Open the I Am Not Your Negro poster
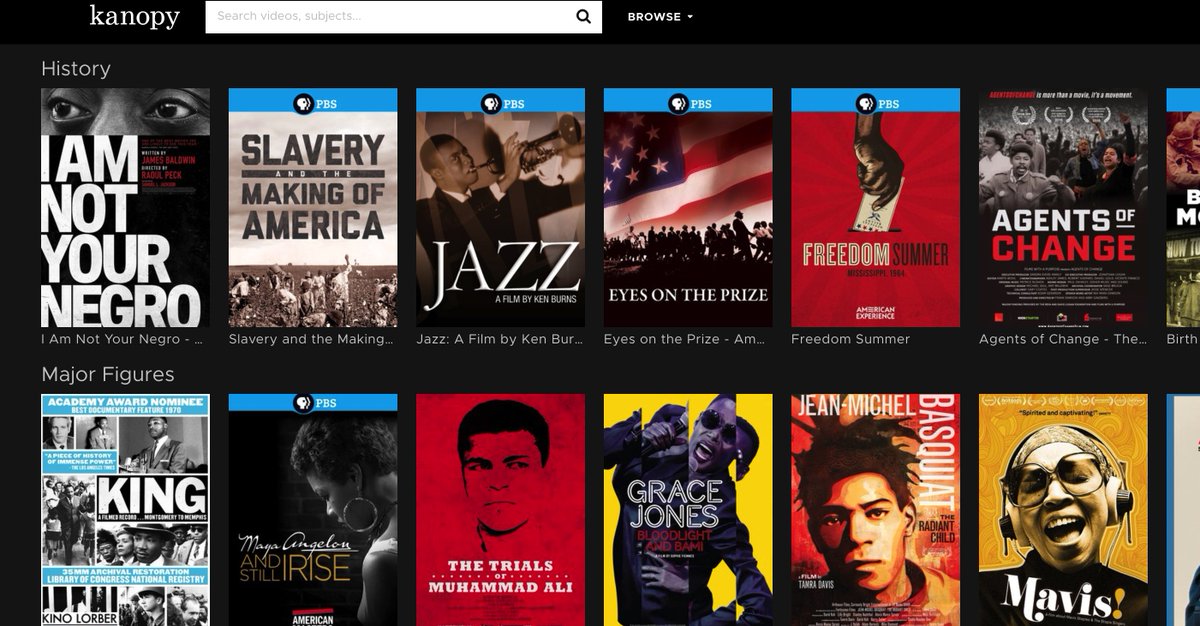 [x=125, y=207]
